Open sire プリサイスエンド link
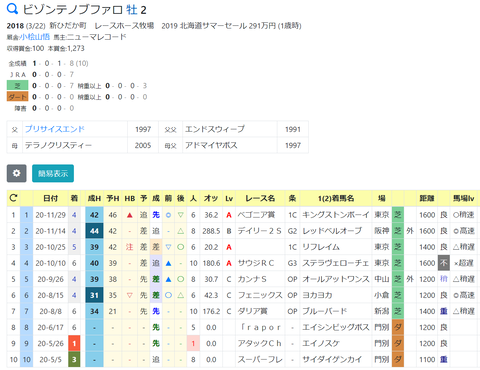Screen dimensions: 480x370 [x=55, y=129]
